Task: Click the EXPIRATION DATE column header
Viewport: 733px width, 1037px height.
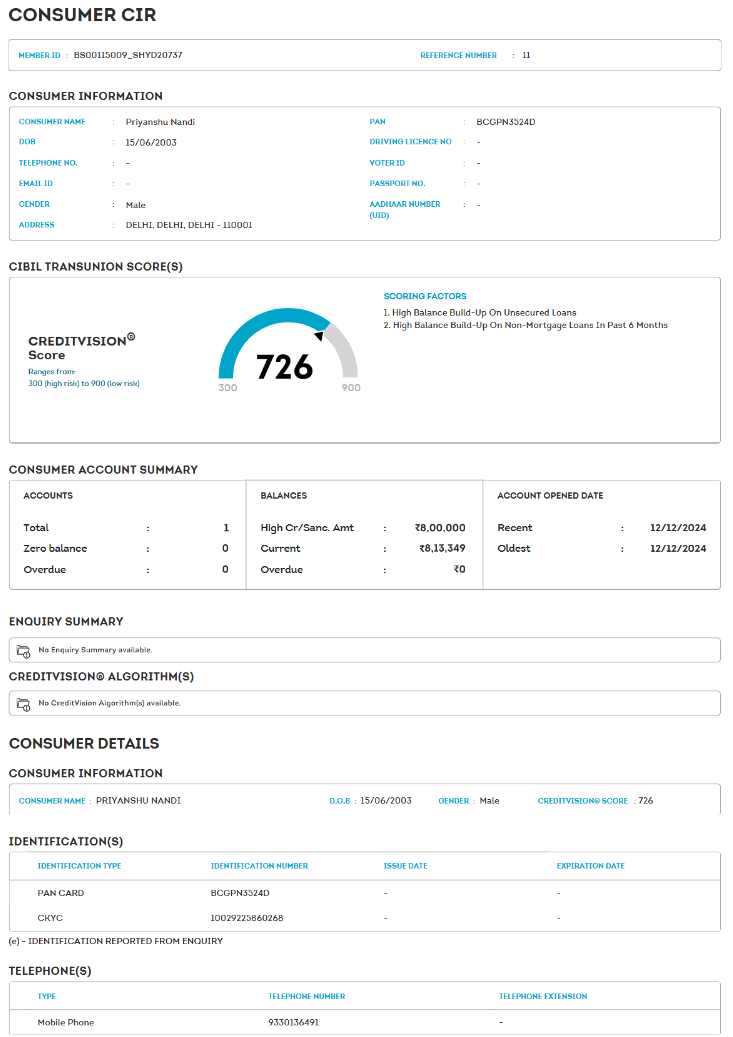Action: [x=591, y=866]
